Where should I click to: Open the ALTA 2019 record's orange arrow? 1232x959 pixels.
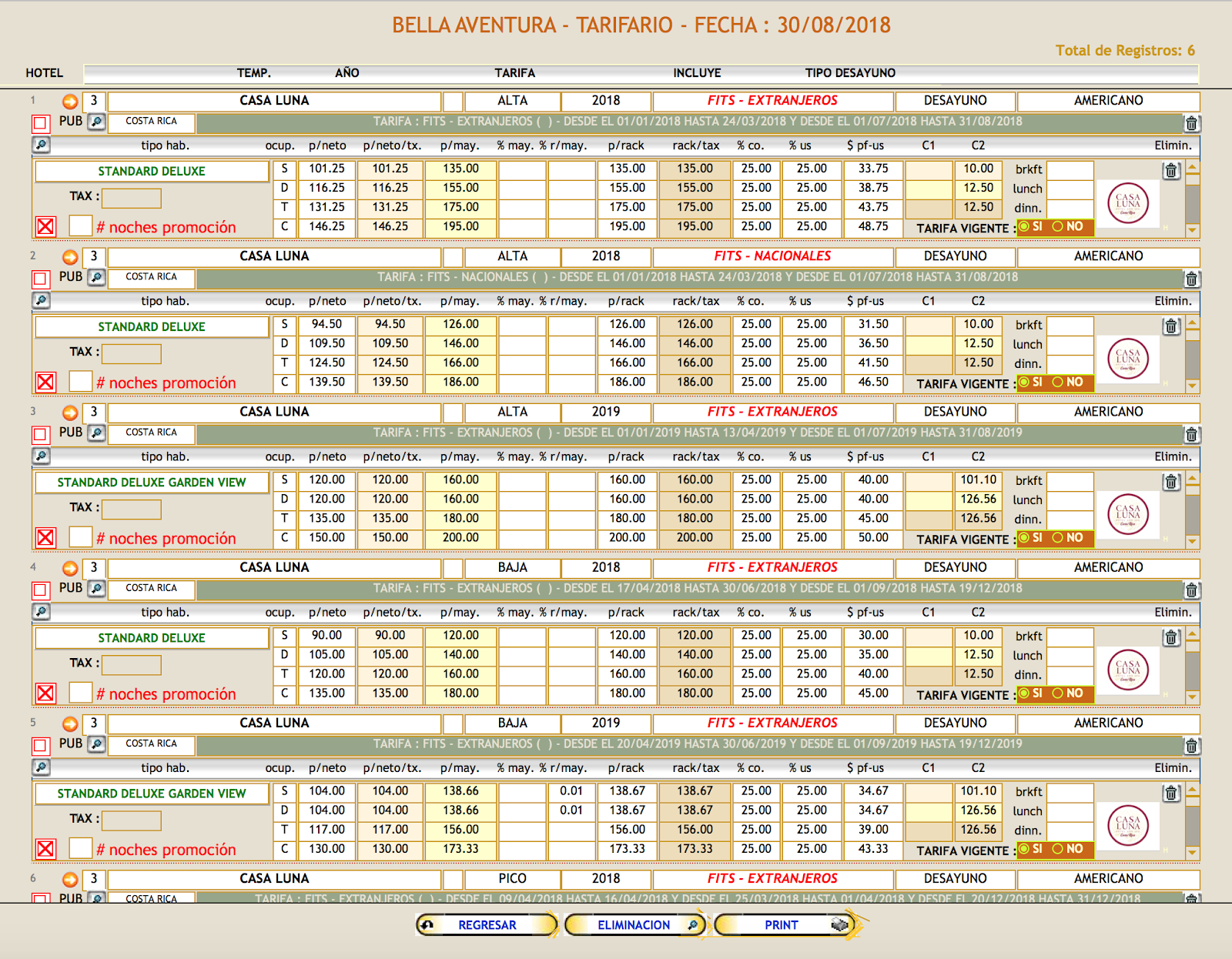coord(70,413)
